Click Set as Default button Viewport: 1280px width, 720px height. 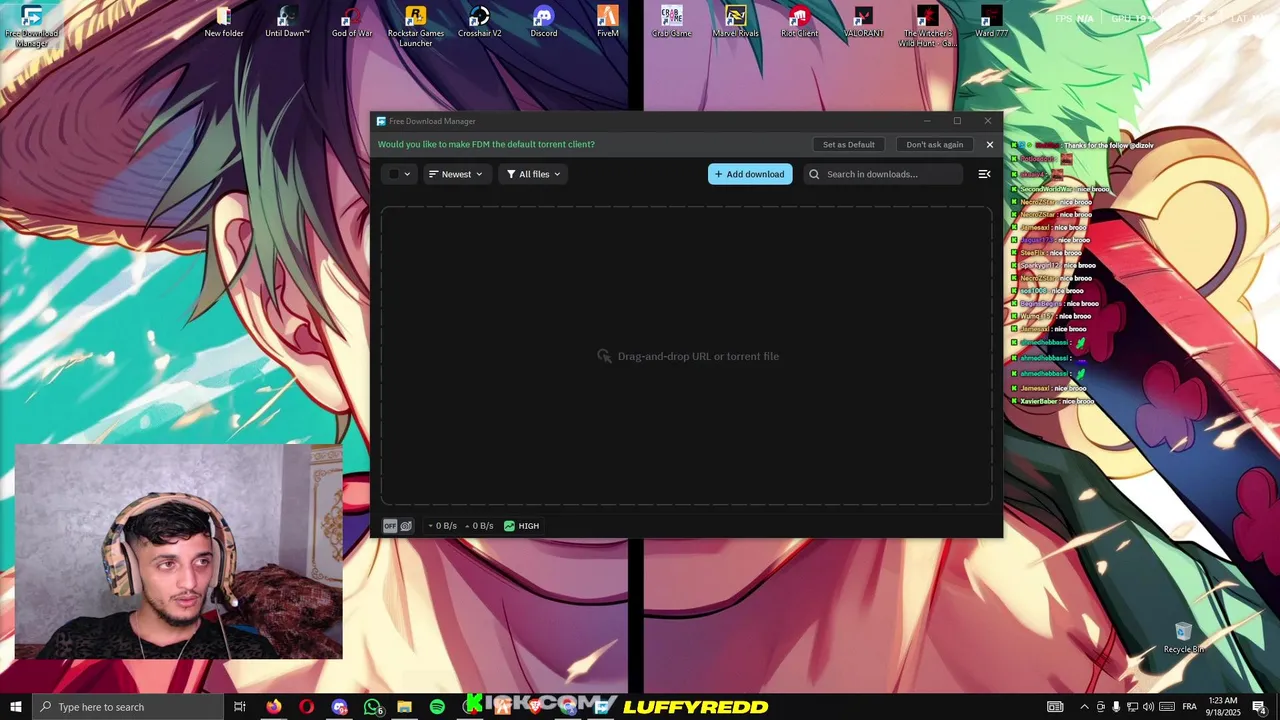(848, 145)
